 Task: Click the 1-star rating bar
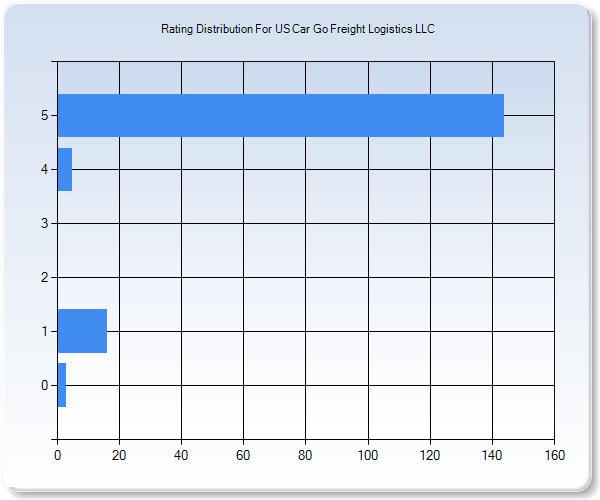pyautogui.click(x=81, y=331)
